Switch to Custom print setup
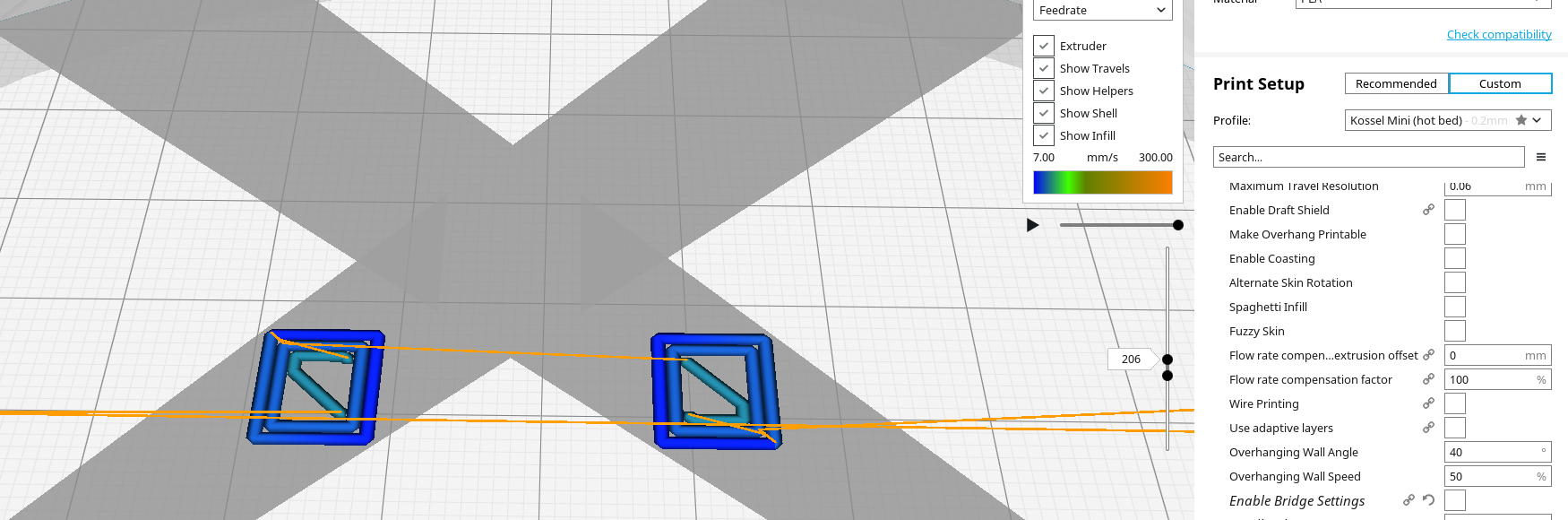The image size is (1568, 520). 1500,83
